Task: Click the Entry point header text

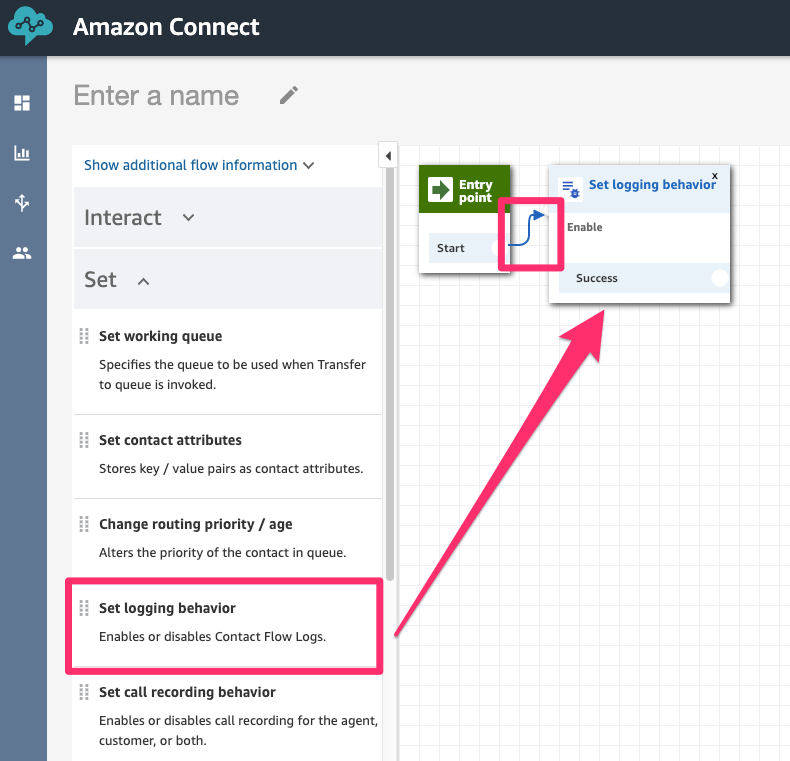Action: click(x=475, y=191)
